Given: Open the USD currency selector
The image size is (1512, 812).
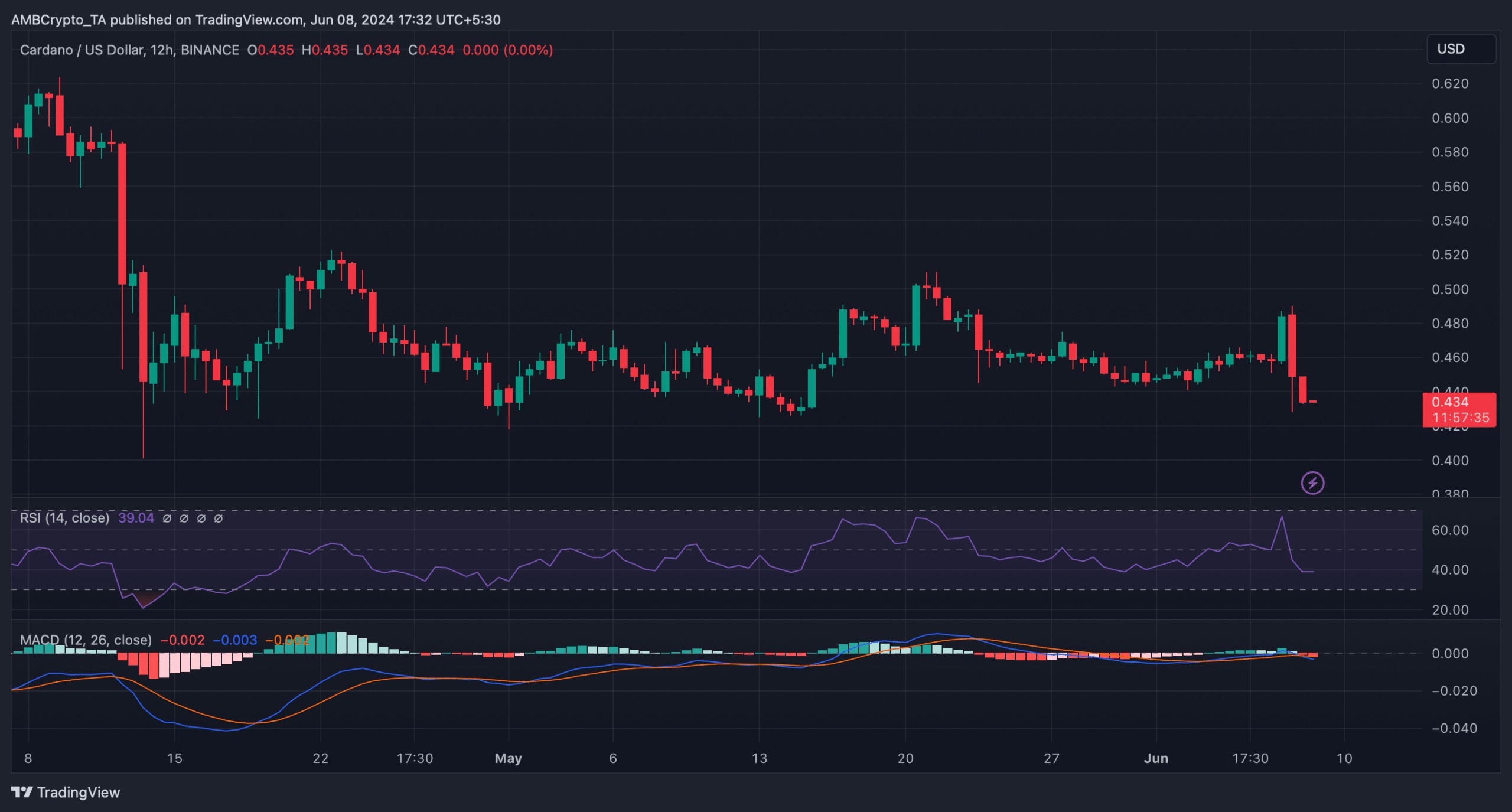Looking at the screenshot, I should (x=1461, y=49).
